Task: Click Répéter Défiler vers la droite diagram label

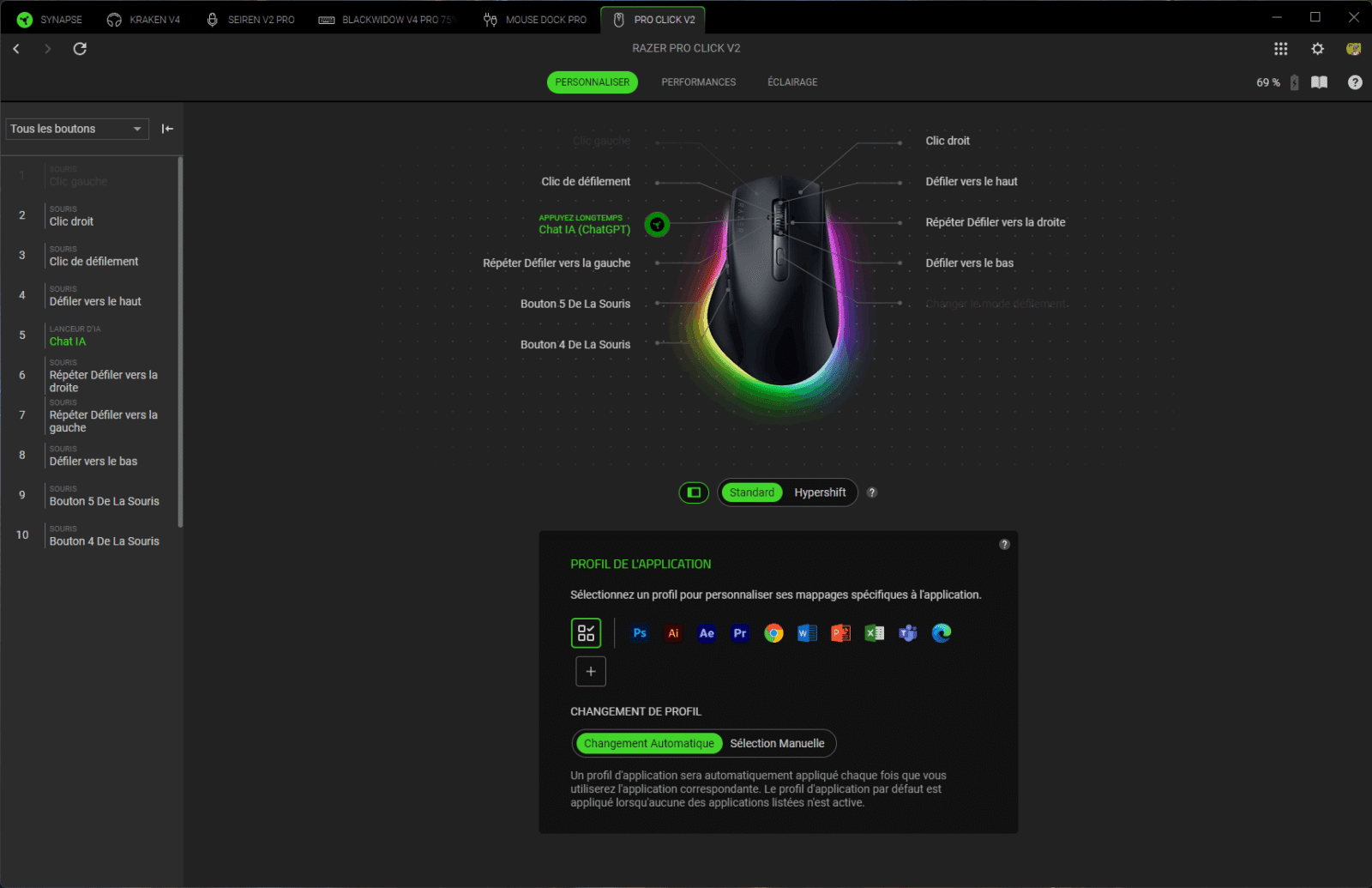Action: coord(996,222)
